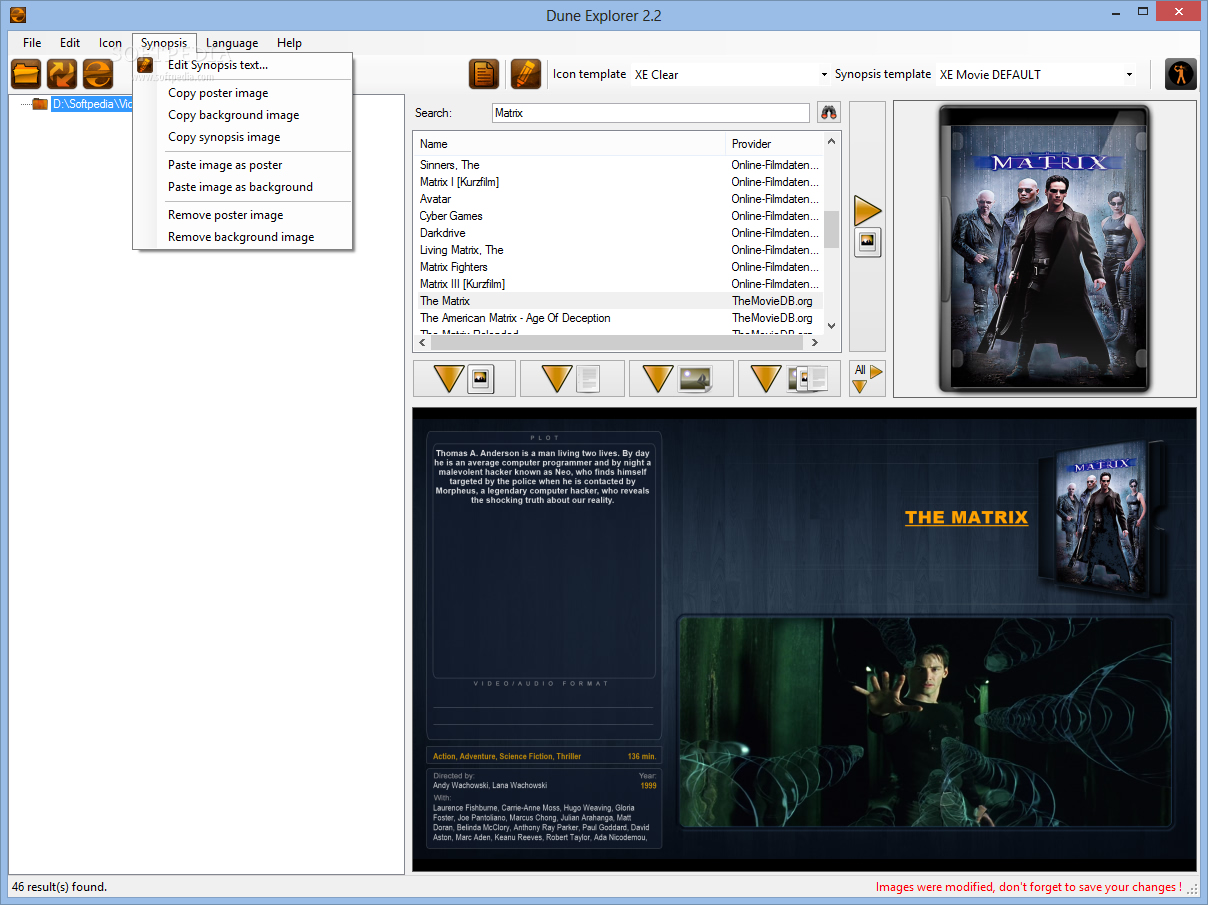Select The American Matrix - Age Of Deception
Image resolution: width=1208 pixels, height=905 pixels.
click(618, 318)
